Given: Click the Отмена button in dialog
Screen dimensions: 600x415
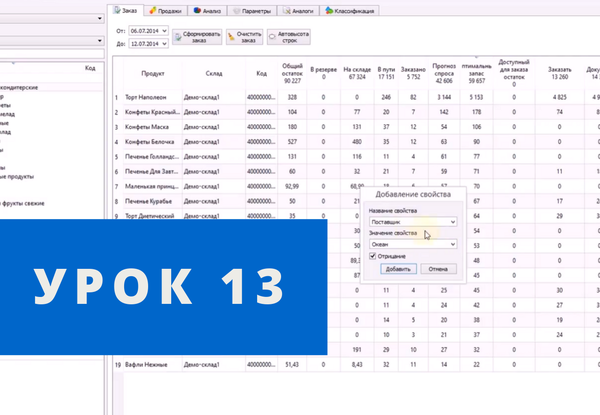Looking at the screenshot, I should pos(438,269).
